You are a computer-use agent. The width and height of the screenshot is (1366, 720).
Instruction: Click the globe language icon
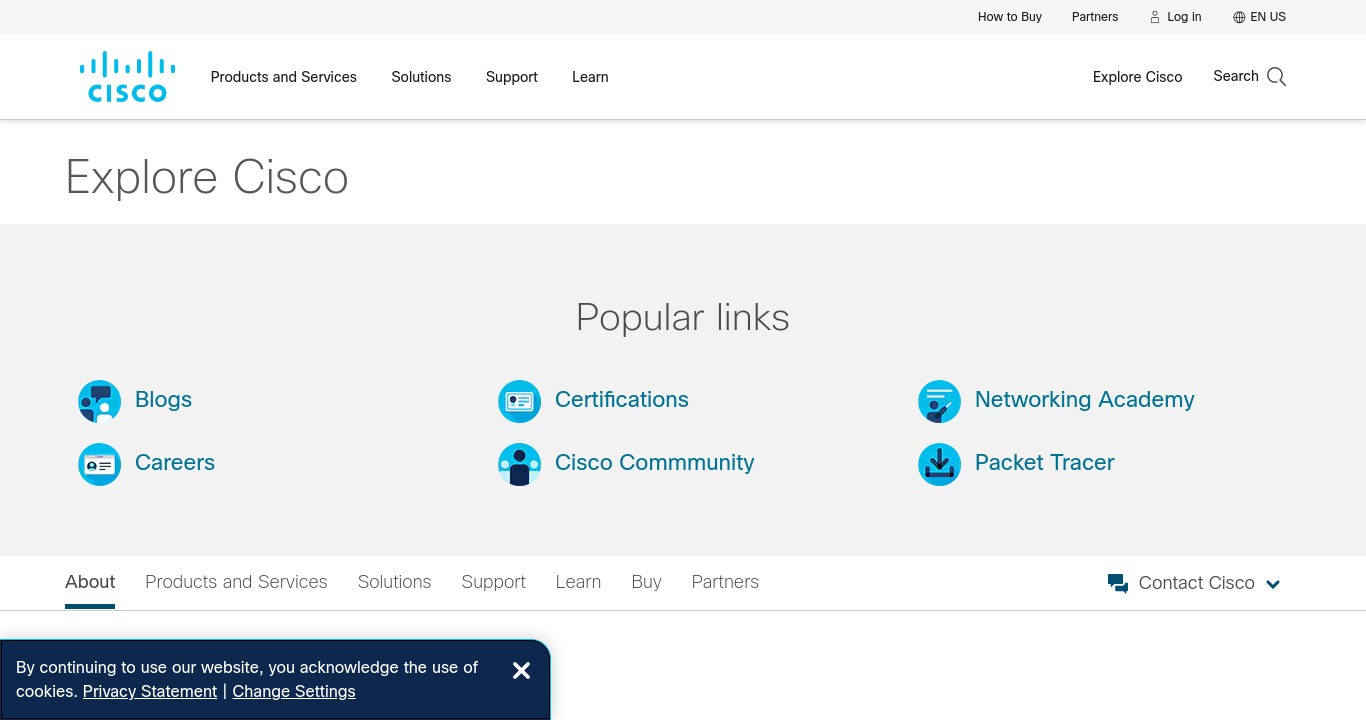click(1239, 17)
